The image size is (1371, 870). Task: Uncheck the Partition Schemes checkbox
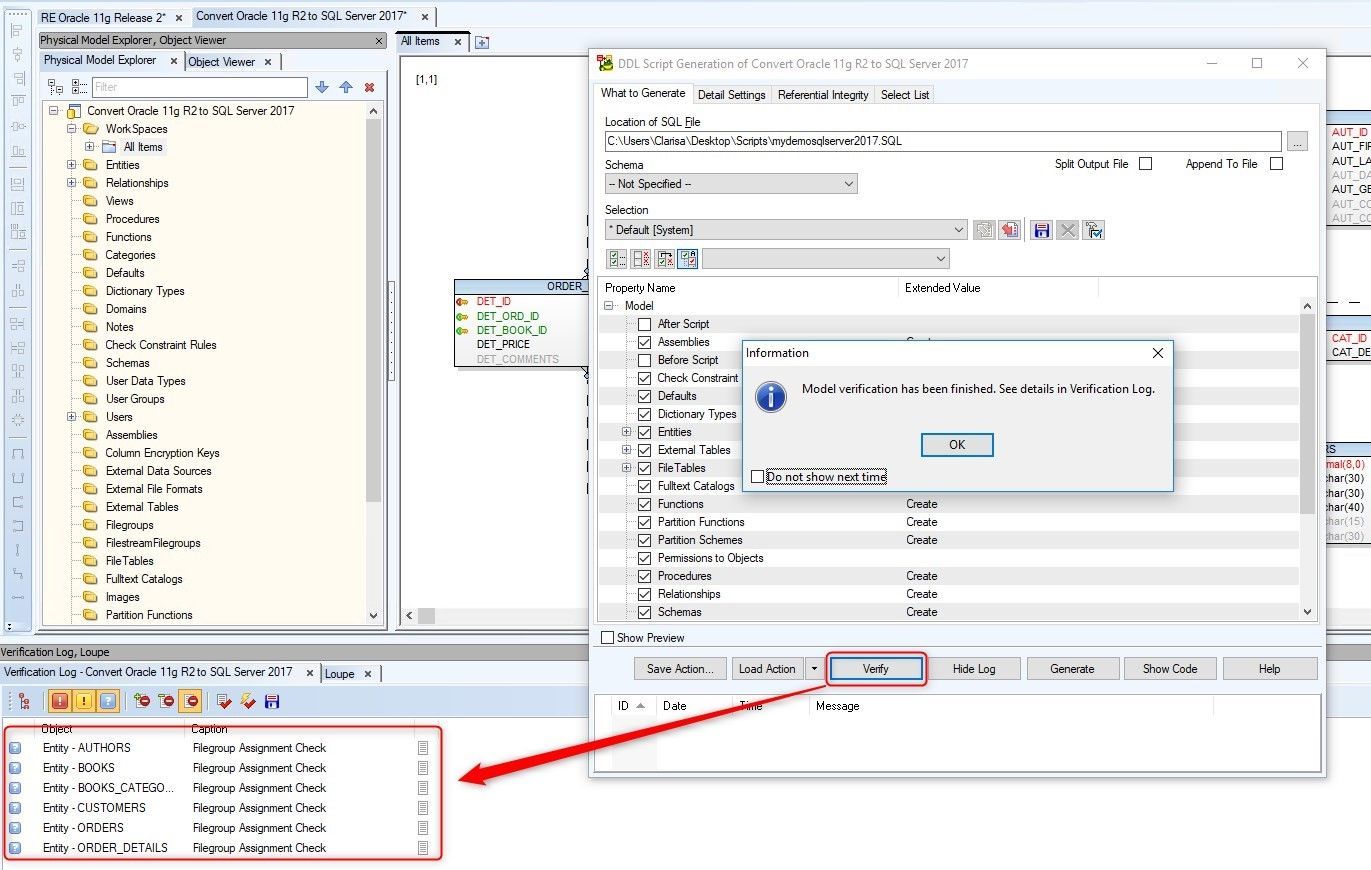pos(645,540)
